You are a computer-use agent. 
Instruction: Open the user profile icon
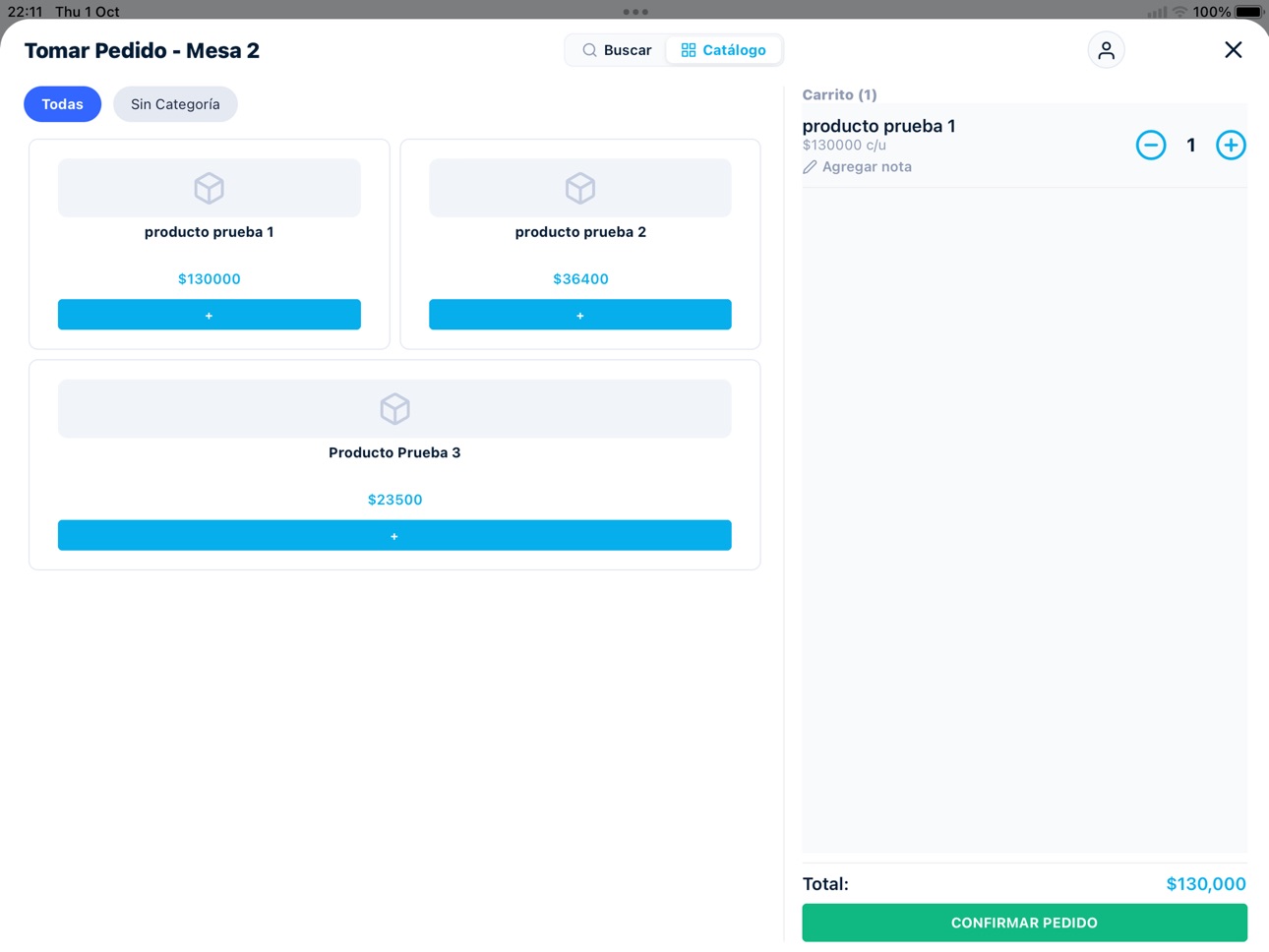point(1106,50)
